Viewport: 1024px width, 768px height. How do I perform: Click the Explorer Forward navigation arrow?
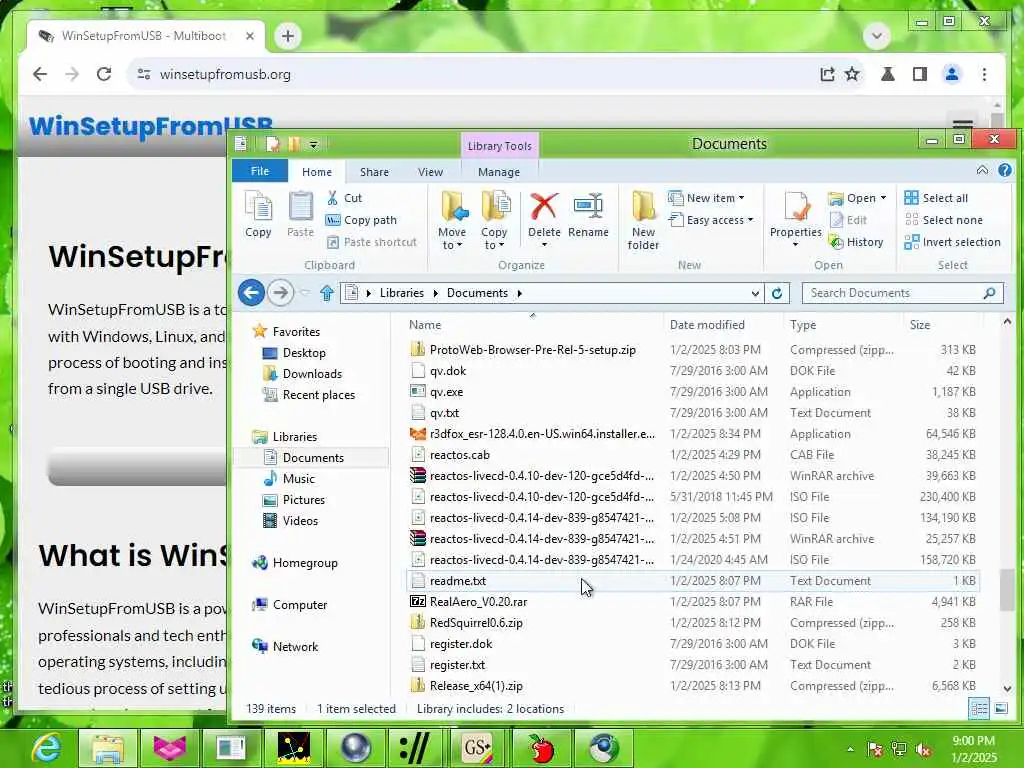[280, 293]
